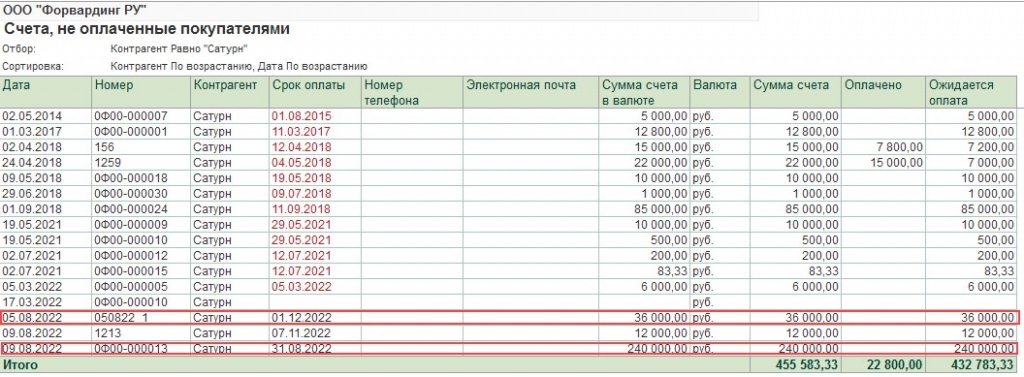Select the report title "Счета, не оплаченные покупателями"
Image resolution: width=1024 pixels, height=377 pixels.
click(x=147, y=29)
